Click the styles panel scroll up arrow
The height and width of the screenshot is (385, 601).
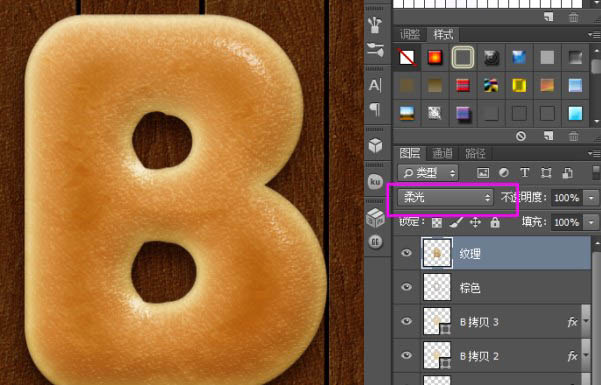[x=597, y=50]
